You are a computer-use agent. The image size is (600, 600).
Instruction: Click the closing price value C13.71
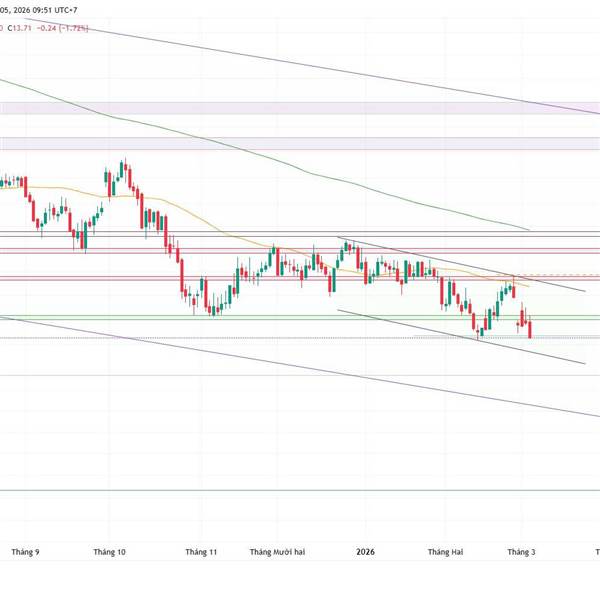[20, 28]
